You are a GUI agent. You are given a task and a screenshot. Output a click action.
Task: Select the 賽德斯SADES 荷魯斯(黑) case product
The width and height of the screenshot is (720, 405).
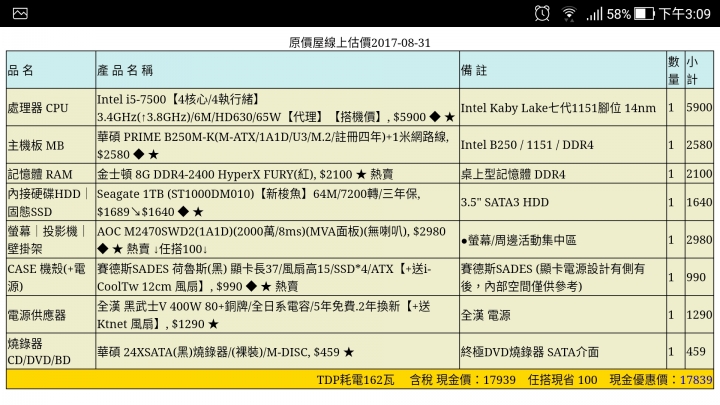tap(277, 277)
